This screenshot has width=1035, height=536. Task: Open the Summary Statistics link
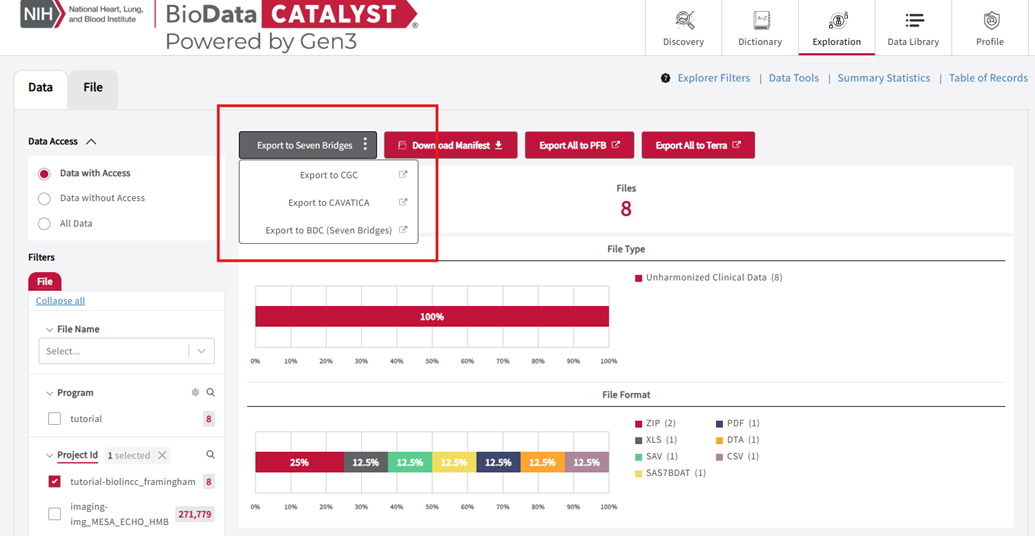click(x=884, y=78)
